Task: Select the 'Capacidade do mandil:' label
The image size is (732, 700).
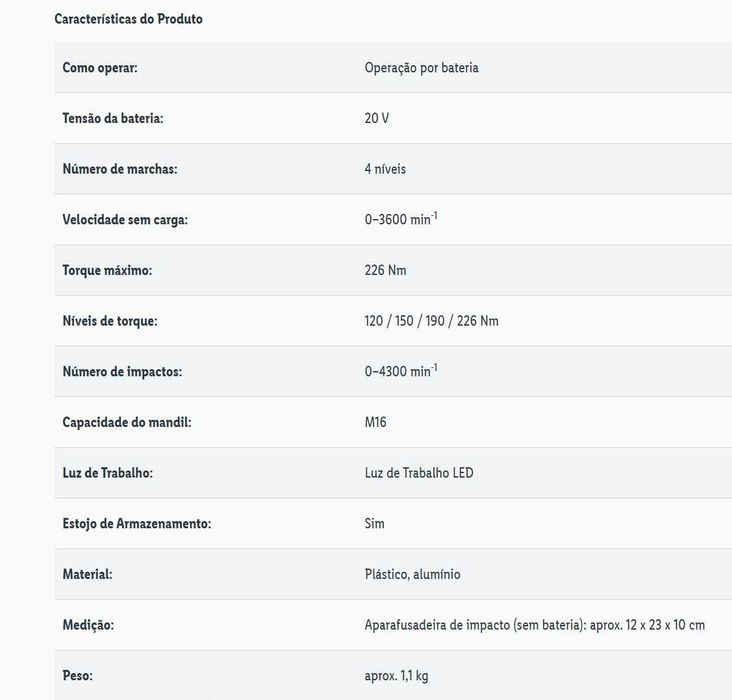Action: pos(127,422)
